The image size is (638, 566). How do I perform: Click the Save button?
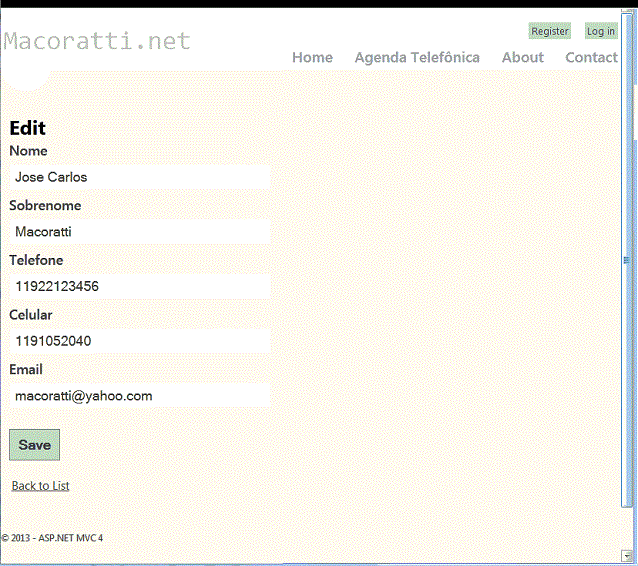pos(35,445)
